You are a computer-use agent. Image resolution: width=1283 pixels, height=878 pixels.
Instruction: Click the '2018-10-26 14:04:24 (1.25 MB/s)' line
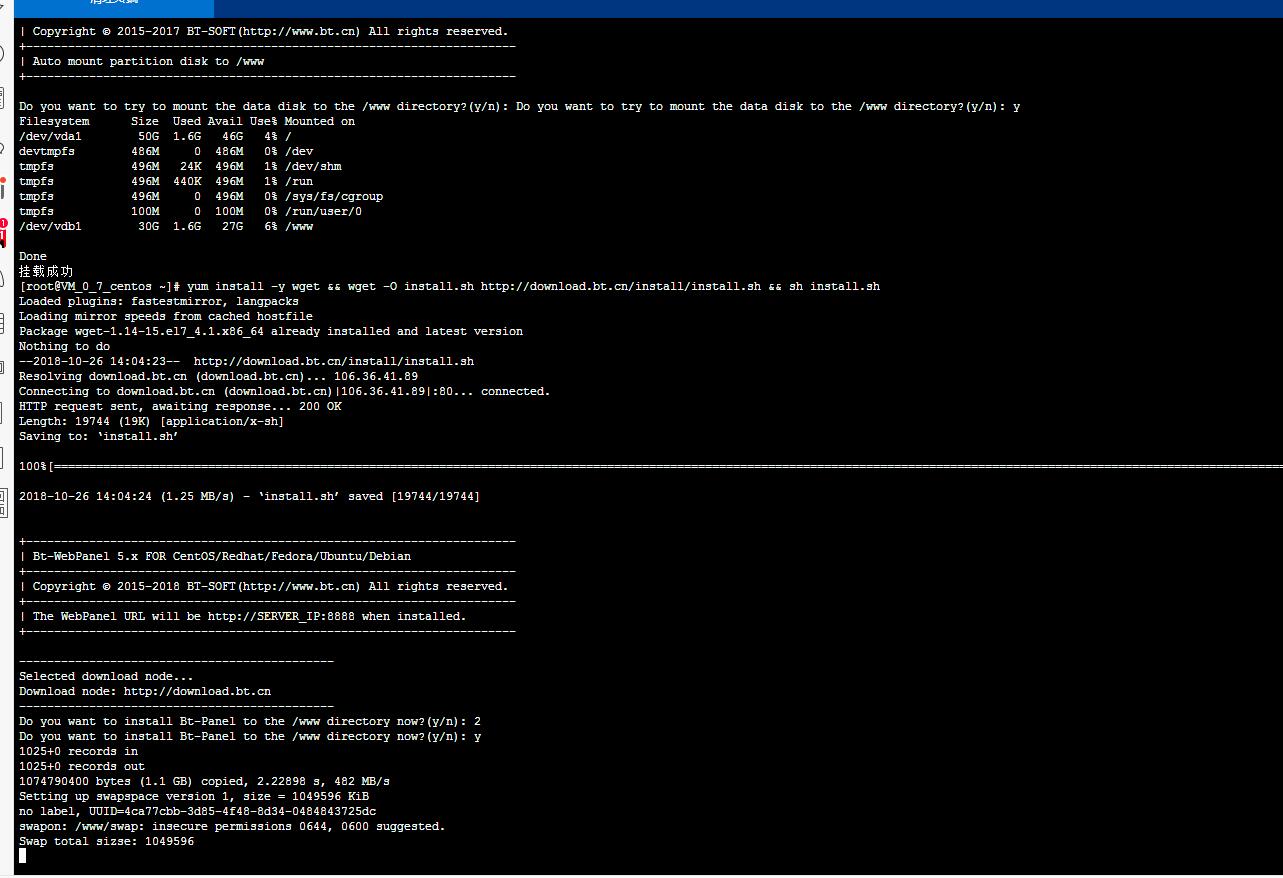(x=250, y=496)
